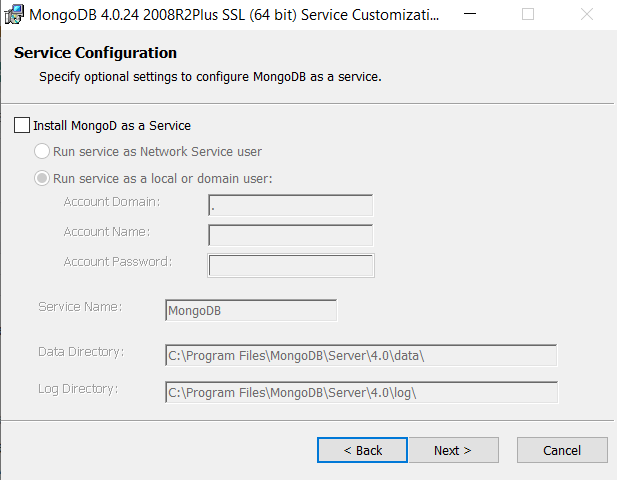617x480 pixels.
Task: Click the Account Name input field
Action: pos(290,235)
